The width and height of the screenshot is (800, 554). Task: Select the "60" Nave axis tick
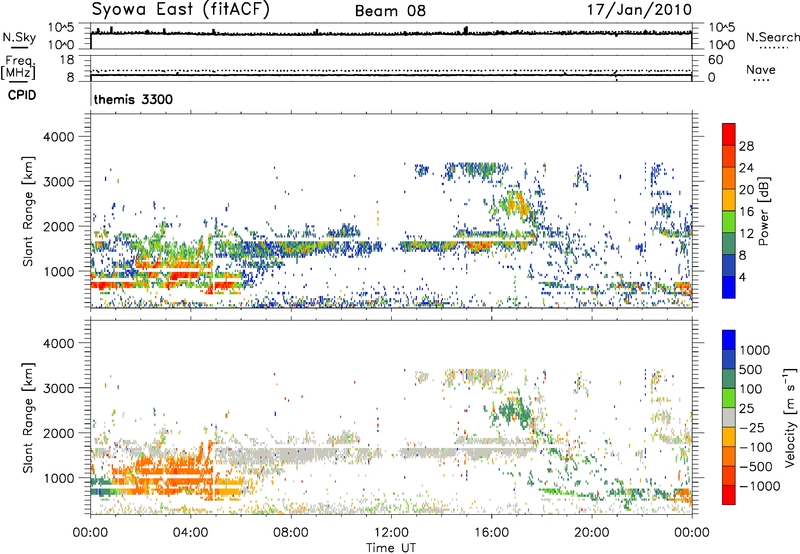pos(715,60)
